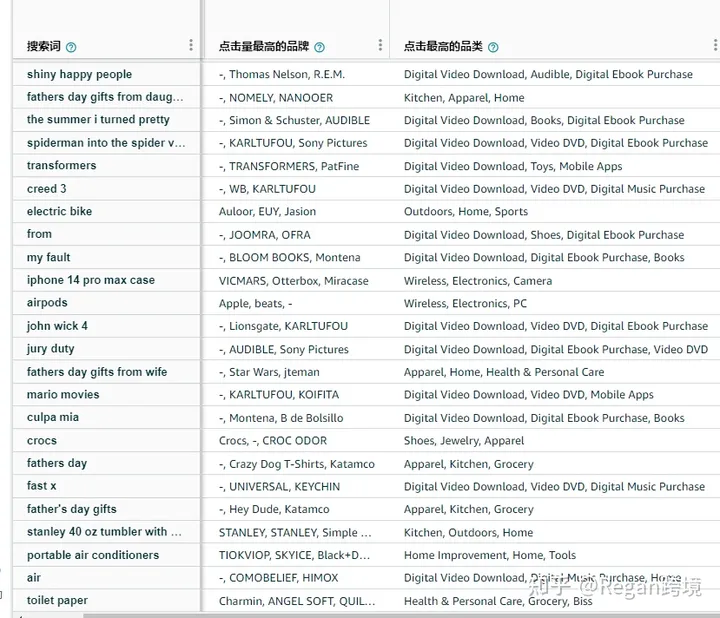Select the 'my fault' search term
The image size is (720, 618).
(48, 257)
